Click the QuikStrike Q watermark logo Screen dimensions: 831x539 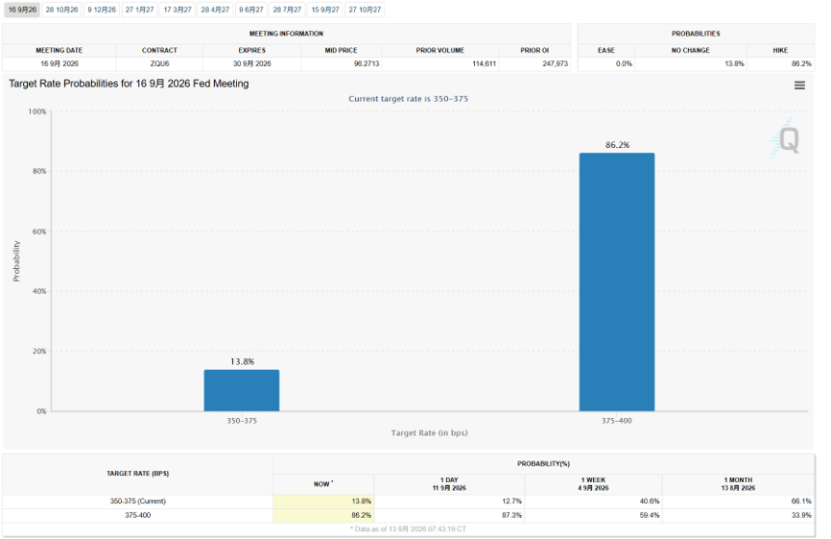pyautogui.click(x=785, y=140)
